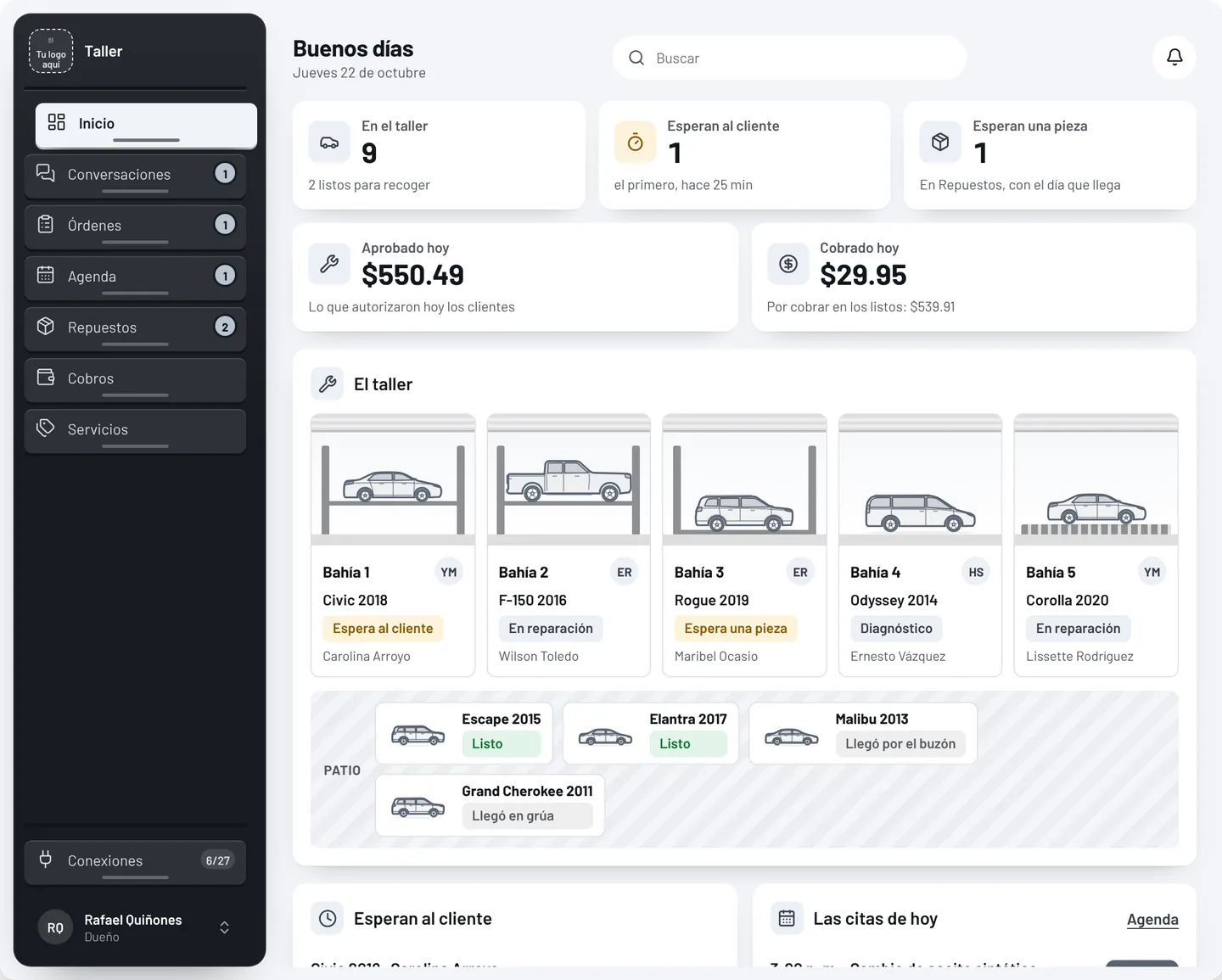Focus the Buscar search field
The image size is (1222, 980).
pyautogui.click(x=789, y=58)
